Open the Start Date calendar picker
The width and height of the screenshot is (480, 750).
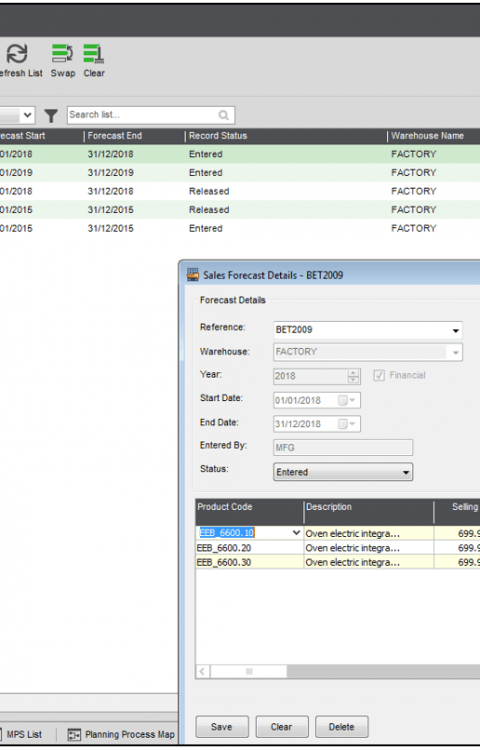pyautogui.click(x=347, y=400)
